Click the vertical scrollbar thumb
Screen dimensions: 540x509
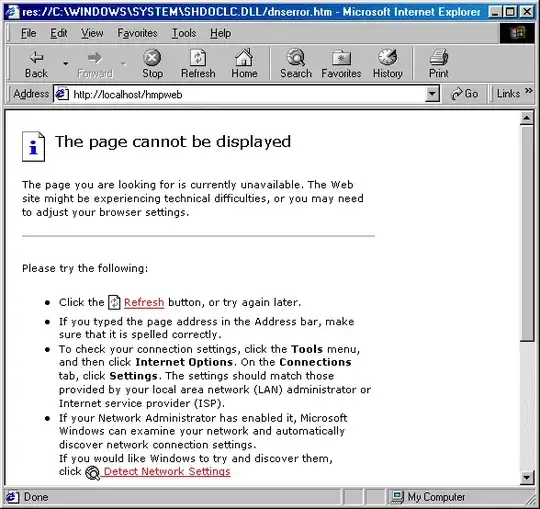(527, 233)
